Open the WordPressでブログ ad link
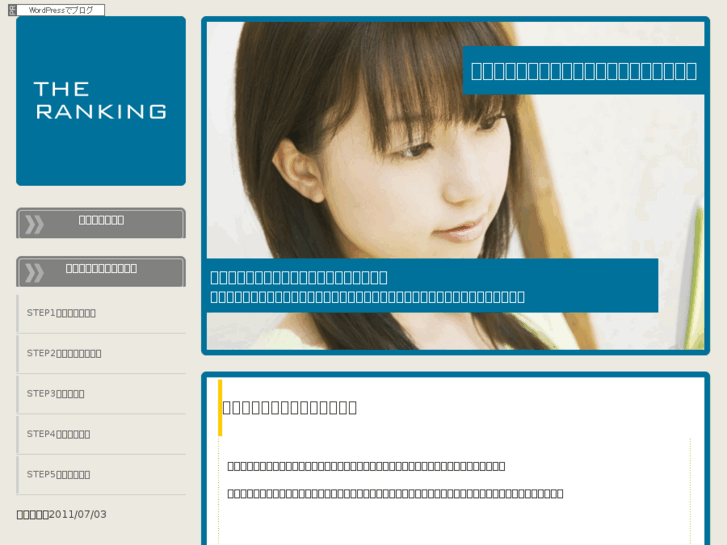This screenshot has height=545, width=727. [61, 10]
